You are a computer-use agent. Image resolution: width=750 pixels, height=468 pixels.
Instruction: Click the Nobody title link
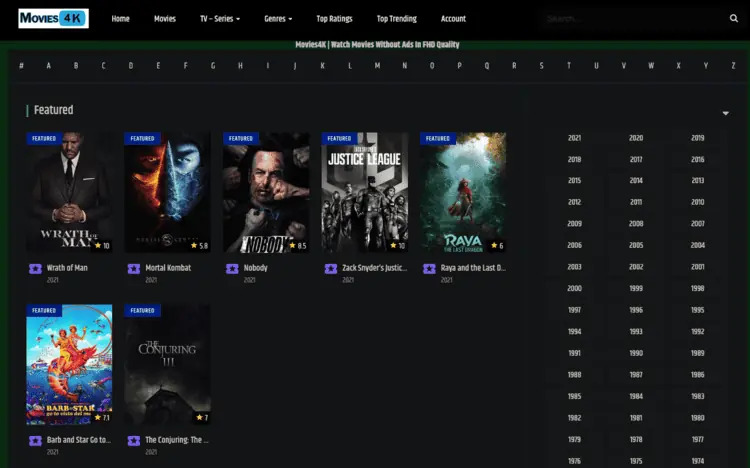pos(255,267)
